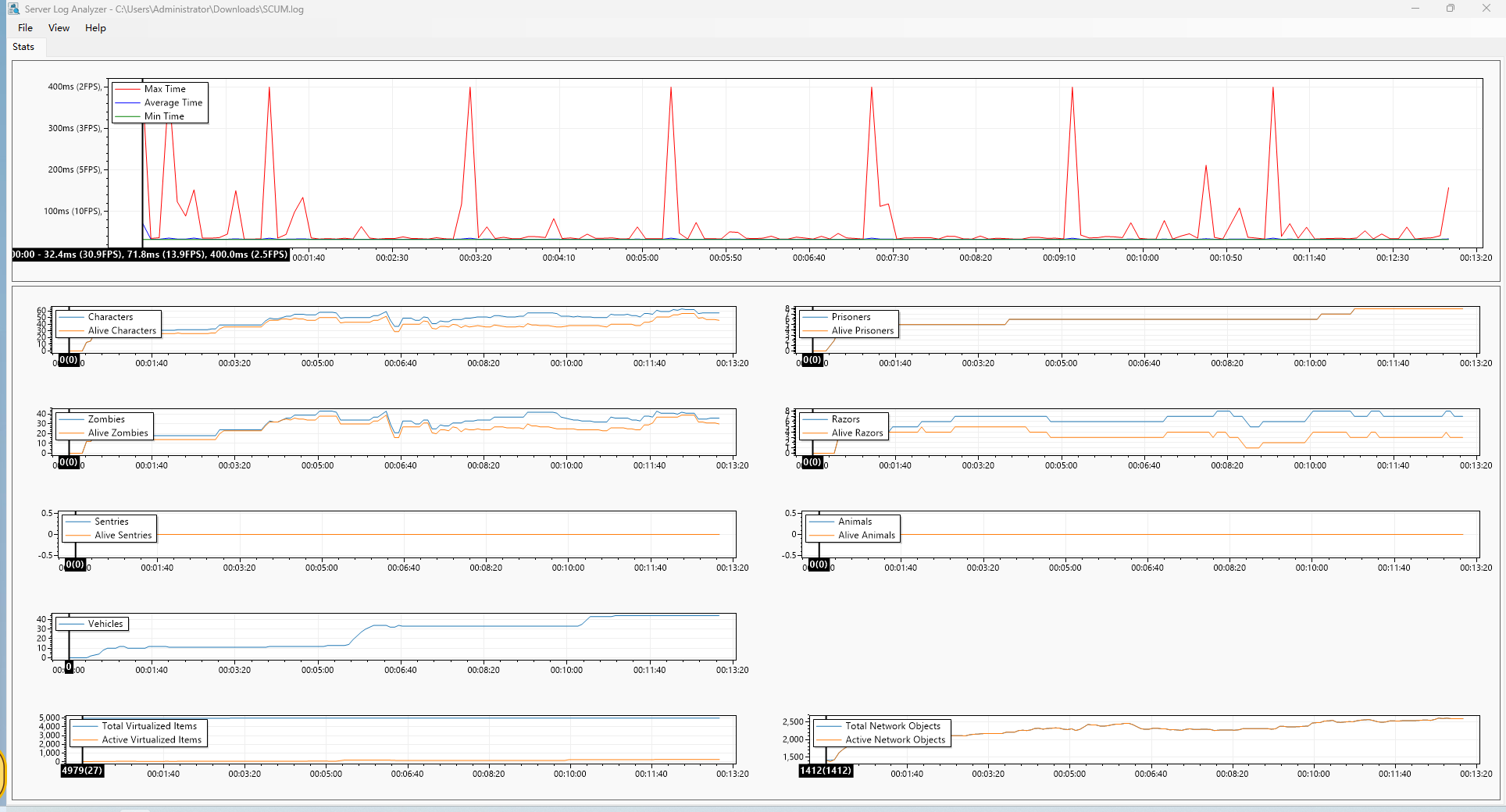The width and height of the screenshot is (1506, 812).
Task: Click the 00:10:50 tick on frame time chart
Action: click(1226, 258)
